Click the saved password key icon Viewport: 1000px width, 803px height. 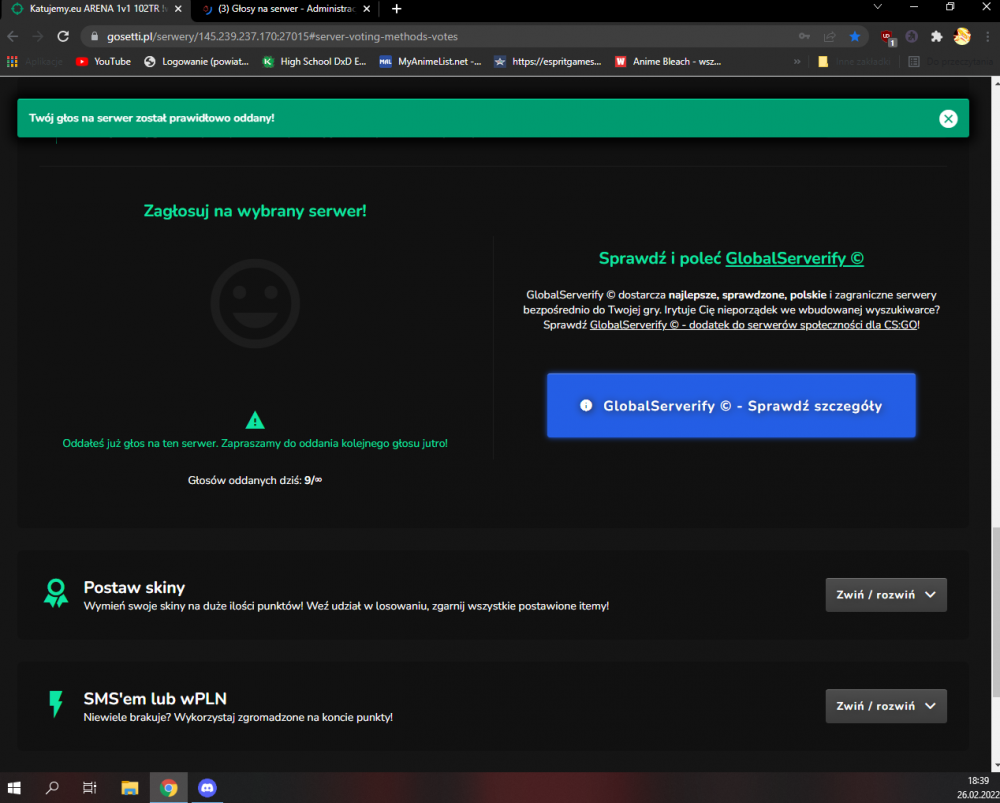pyautogui.click(x=804, y=36)
